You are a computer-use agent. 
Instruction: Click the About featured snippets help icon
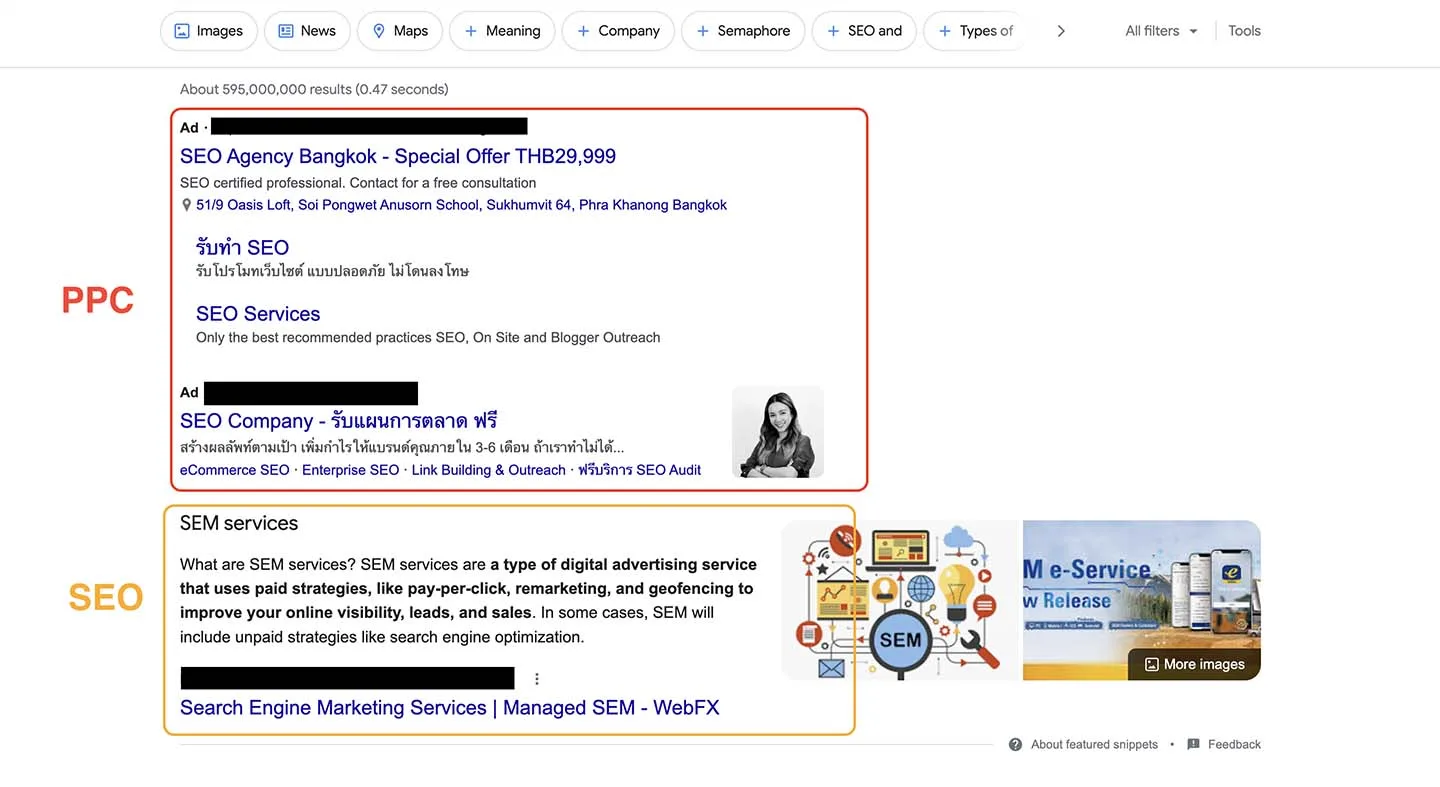click(1015, 744)
